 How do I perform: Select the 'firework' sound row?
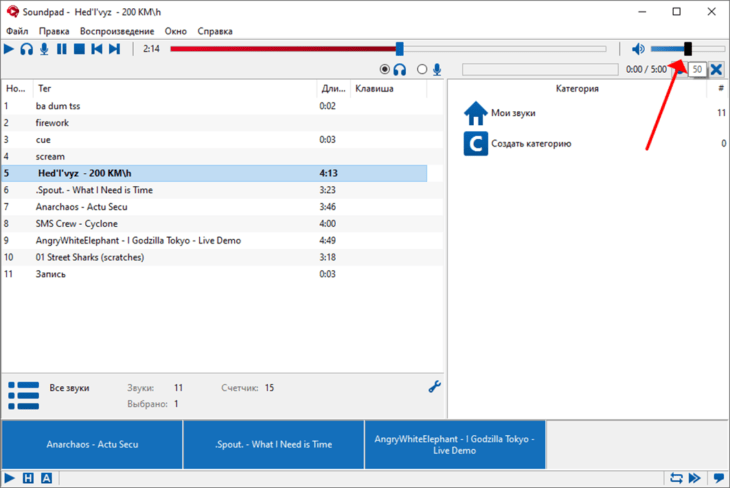tap(222, 123)
